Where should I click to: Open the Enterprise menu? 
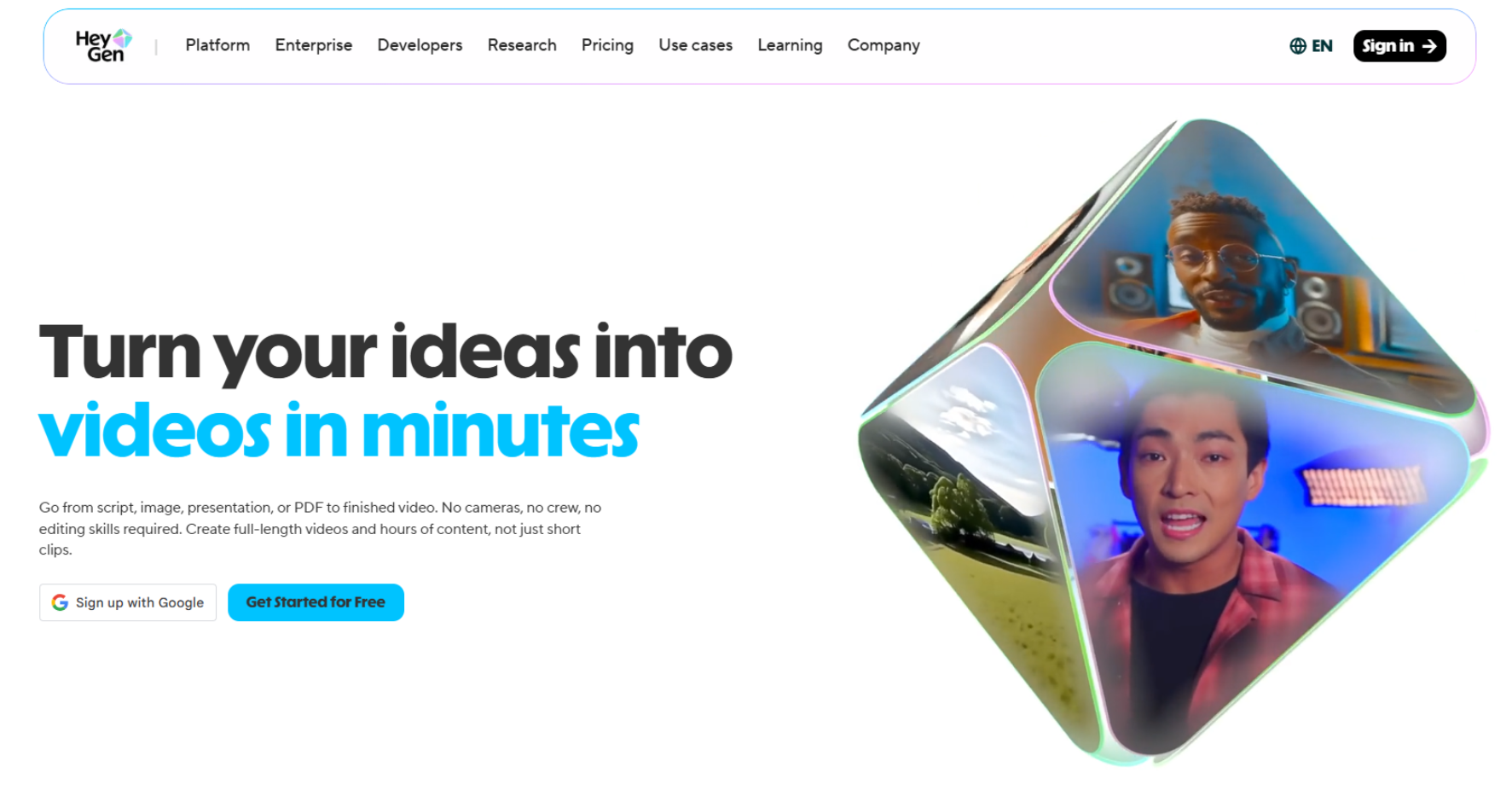(x=313, y=45)
